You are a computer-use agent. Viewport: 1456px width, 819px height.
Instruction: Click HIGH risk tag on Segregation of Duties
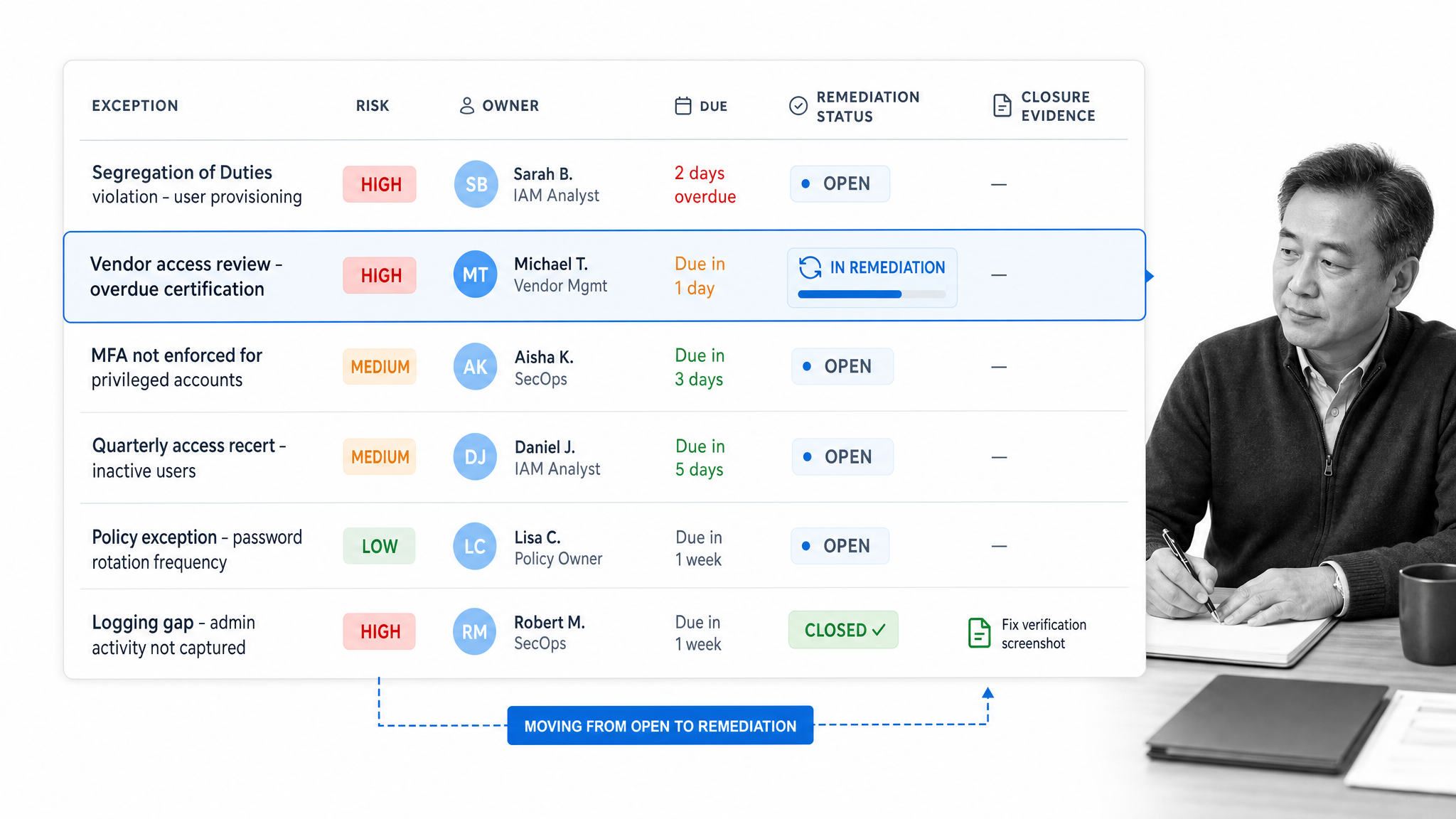pyautogui.click(x=380, y=184)
